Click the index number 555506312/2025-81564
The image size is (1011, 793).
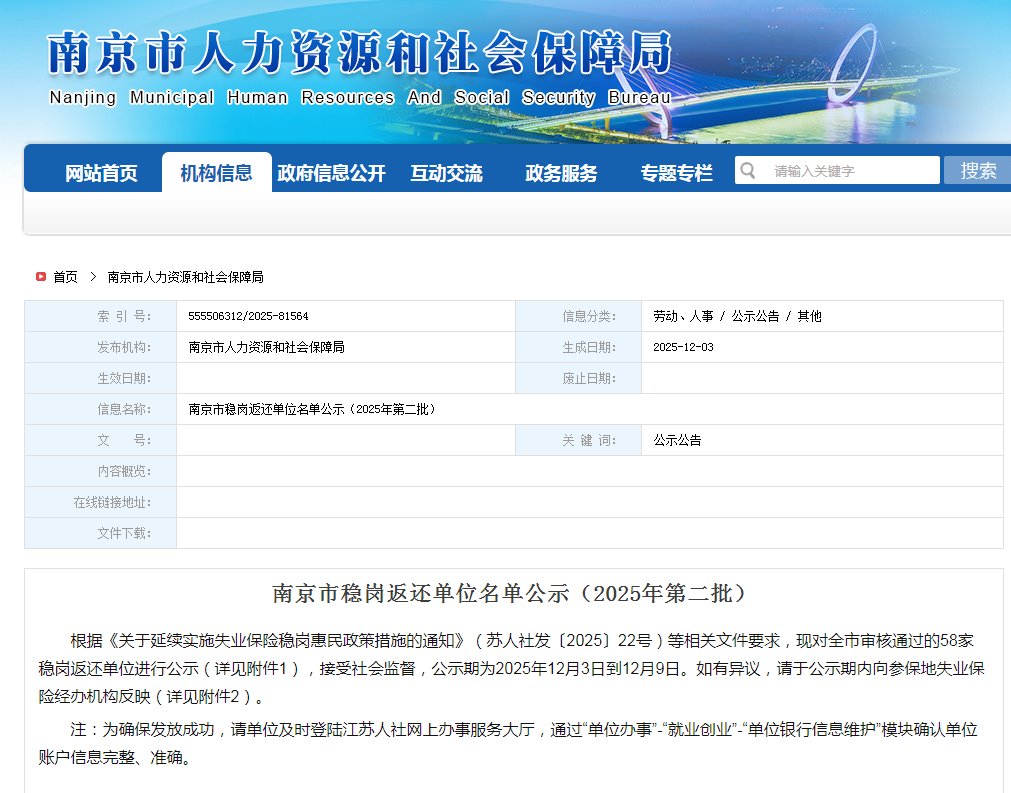[247, 315]
